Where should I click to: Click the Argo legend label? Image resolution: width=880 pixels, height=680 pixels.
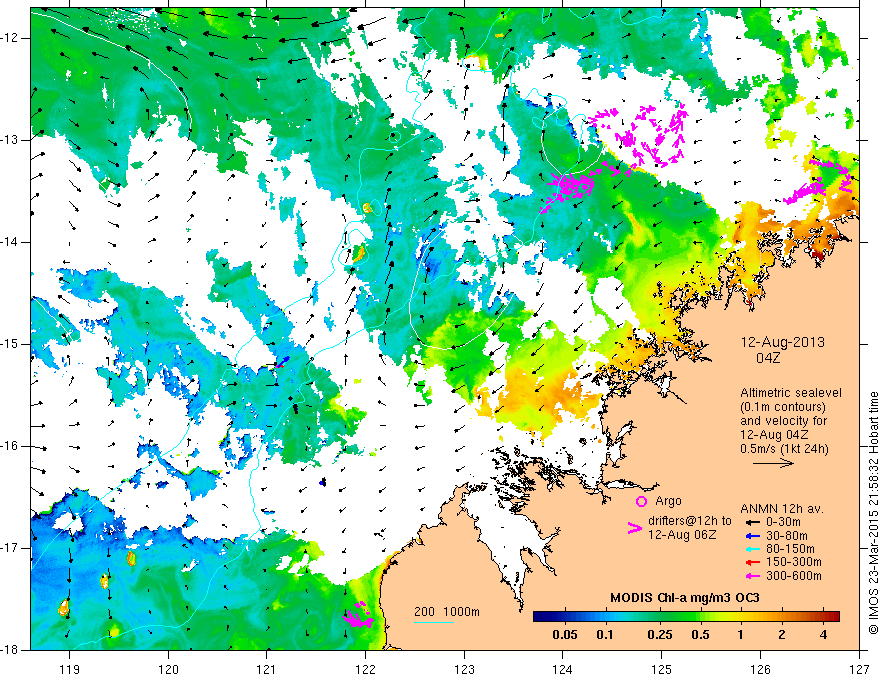[668, 501]
